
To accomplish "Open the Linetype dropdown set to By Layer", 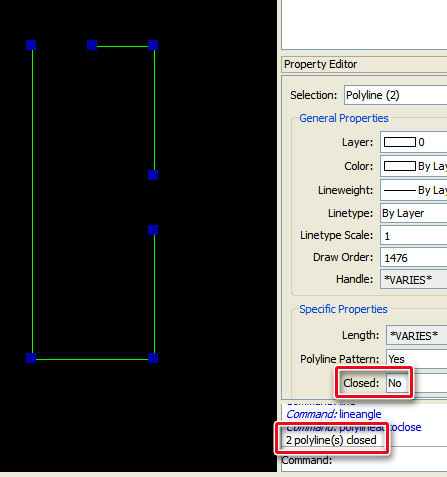I will coord(414,213).
